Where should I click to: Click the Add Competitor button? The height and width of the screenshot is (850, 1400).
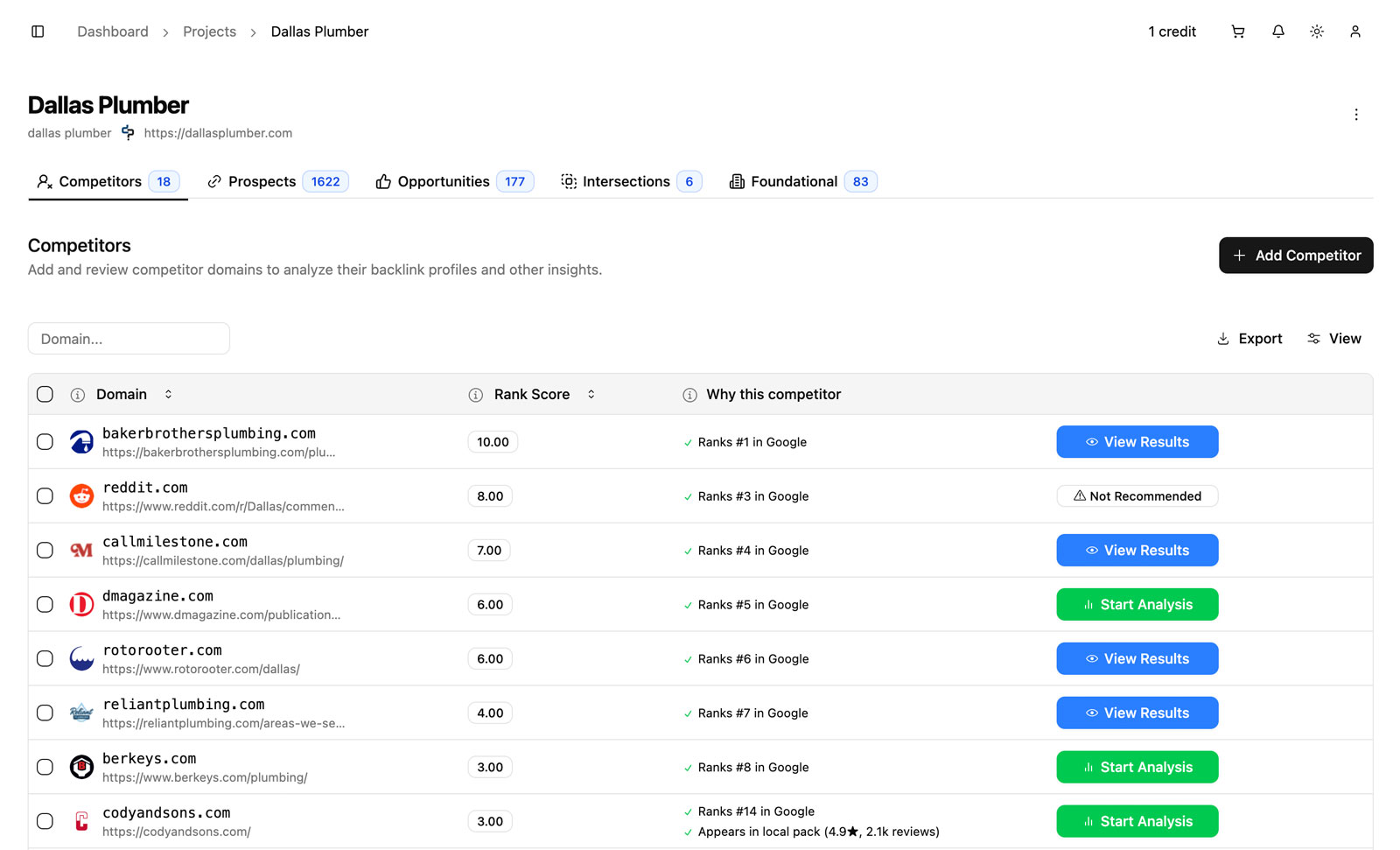[x=1295, y=256]
